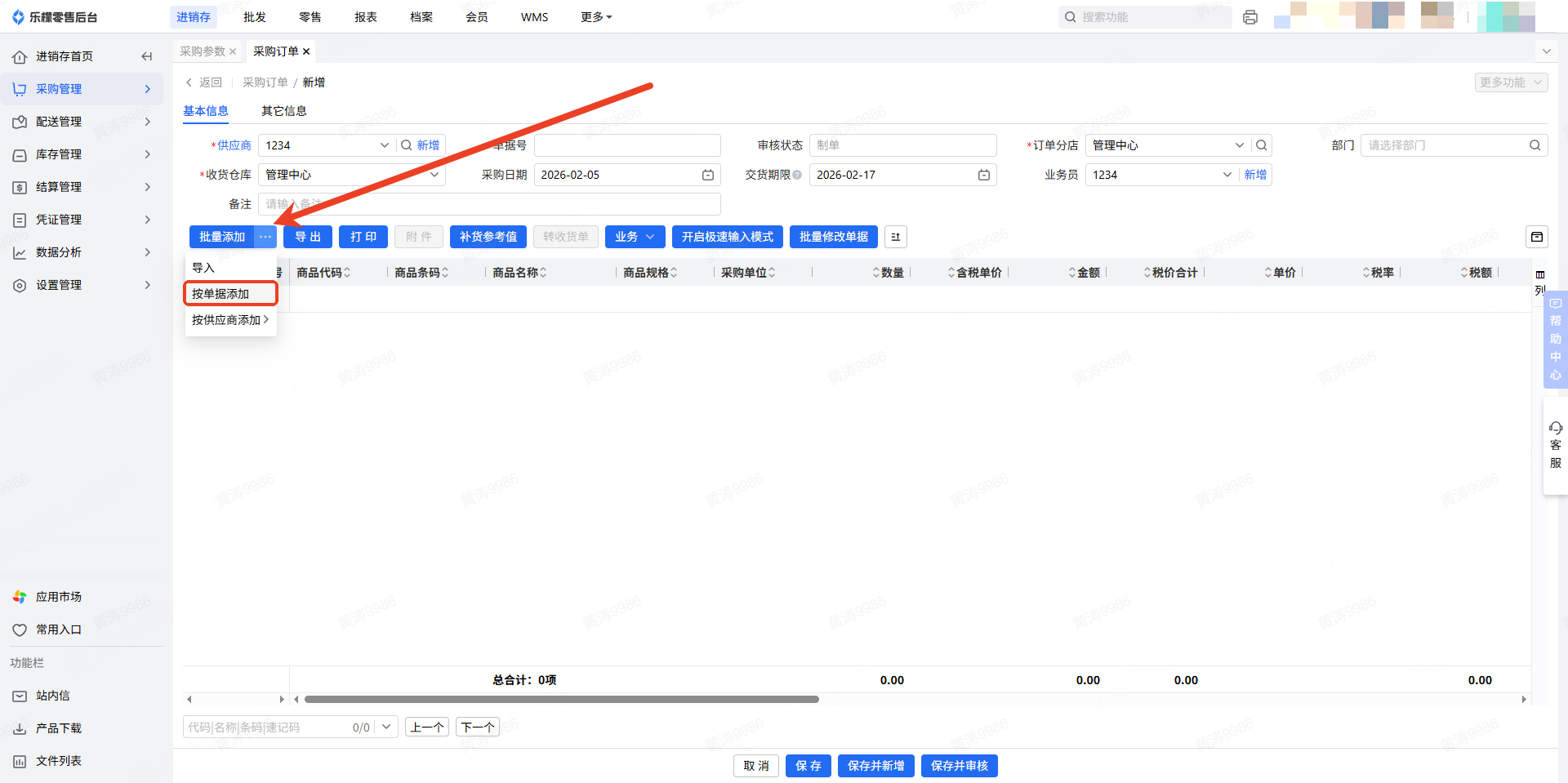The height and width of the screenshot is (783, 1568).
Task: Close the 采购订单 tab
Action: click(x=306, y=51)
